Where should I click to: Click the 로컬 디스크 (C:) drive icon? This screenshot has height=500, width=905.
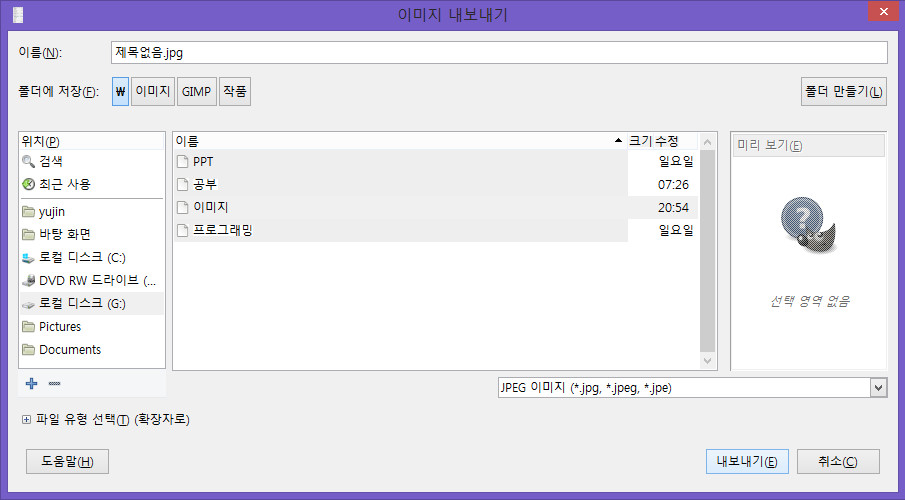(28, 258)
